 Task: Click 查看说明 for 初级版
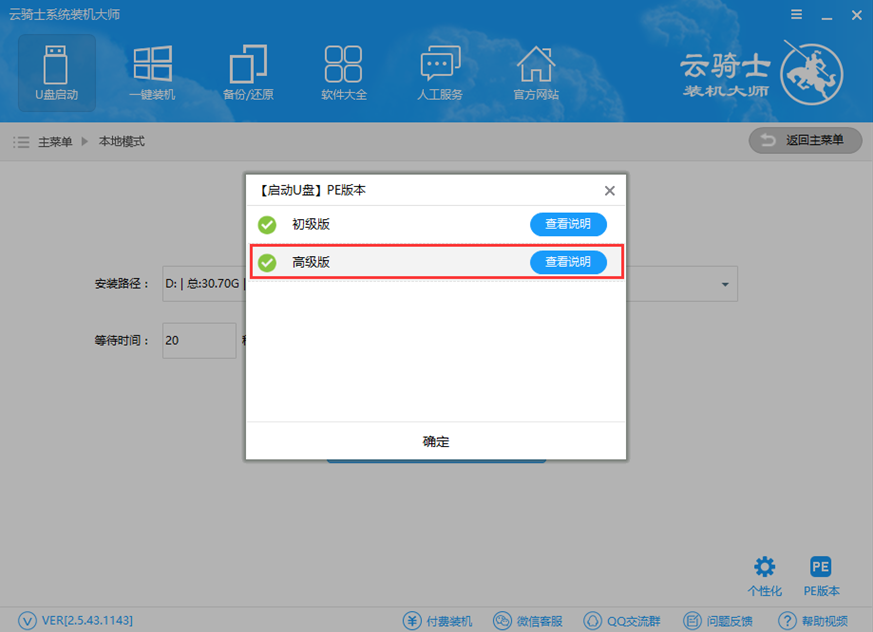point(568,224)
